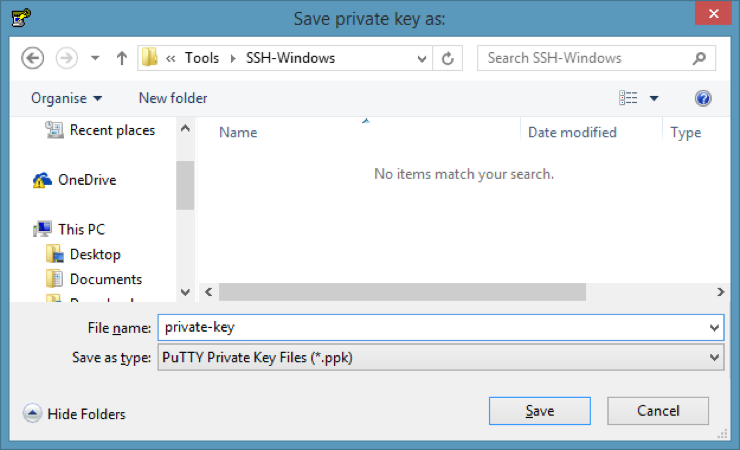Open the view options dropdown arrow
Screen dimensions: 740x450
pos(654,99)
